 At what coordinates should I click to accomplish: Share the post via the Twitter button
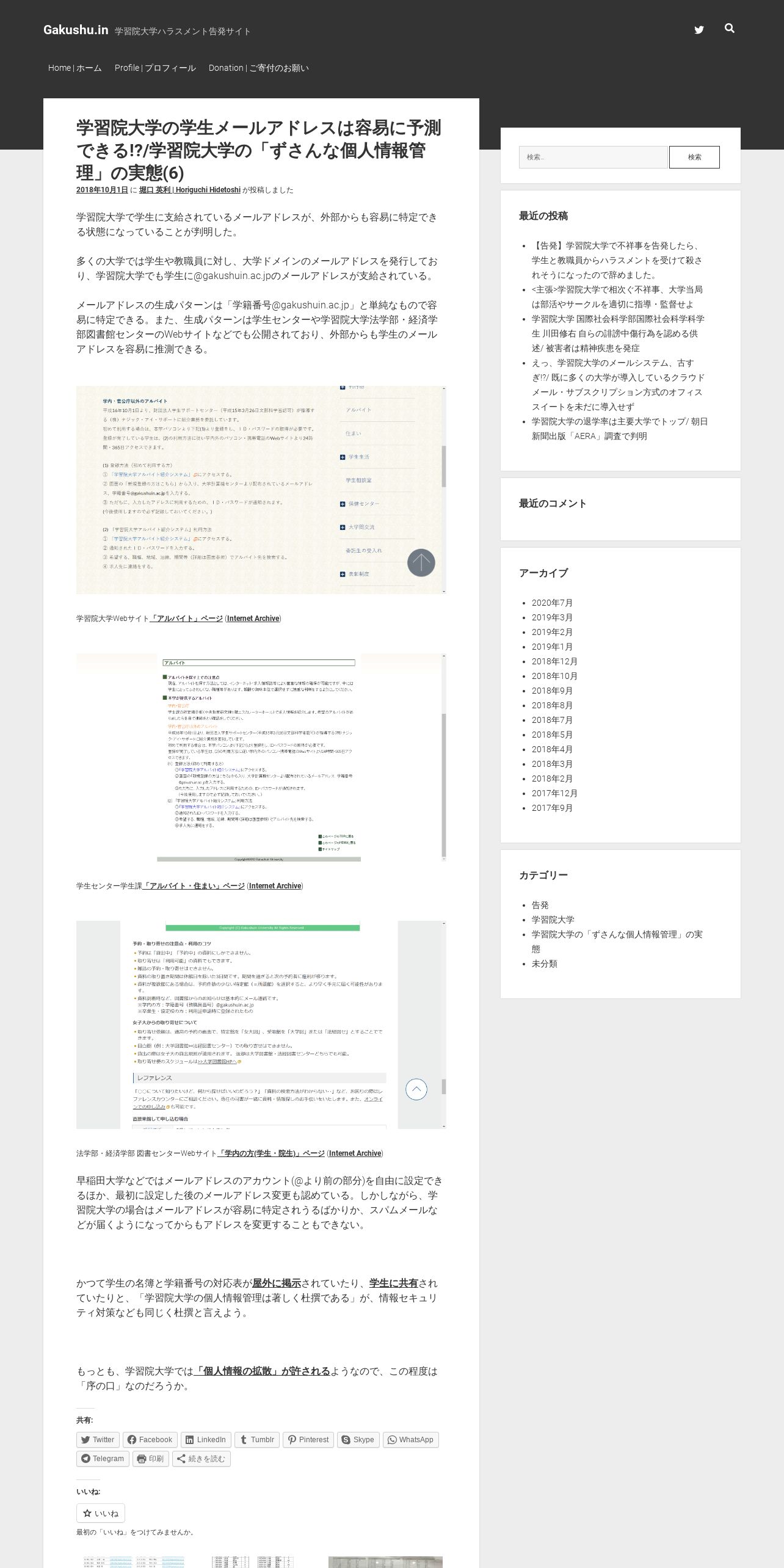click(97, 1440)
